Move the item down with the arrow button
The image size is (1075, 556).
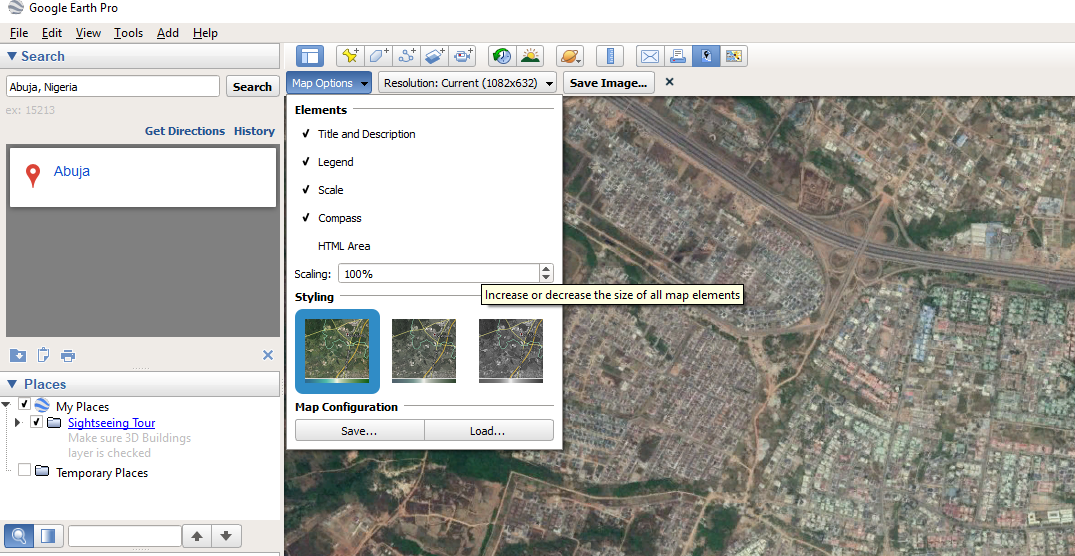click(x=227, y=535)
